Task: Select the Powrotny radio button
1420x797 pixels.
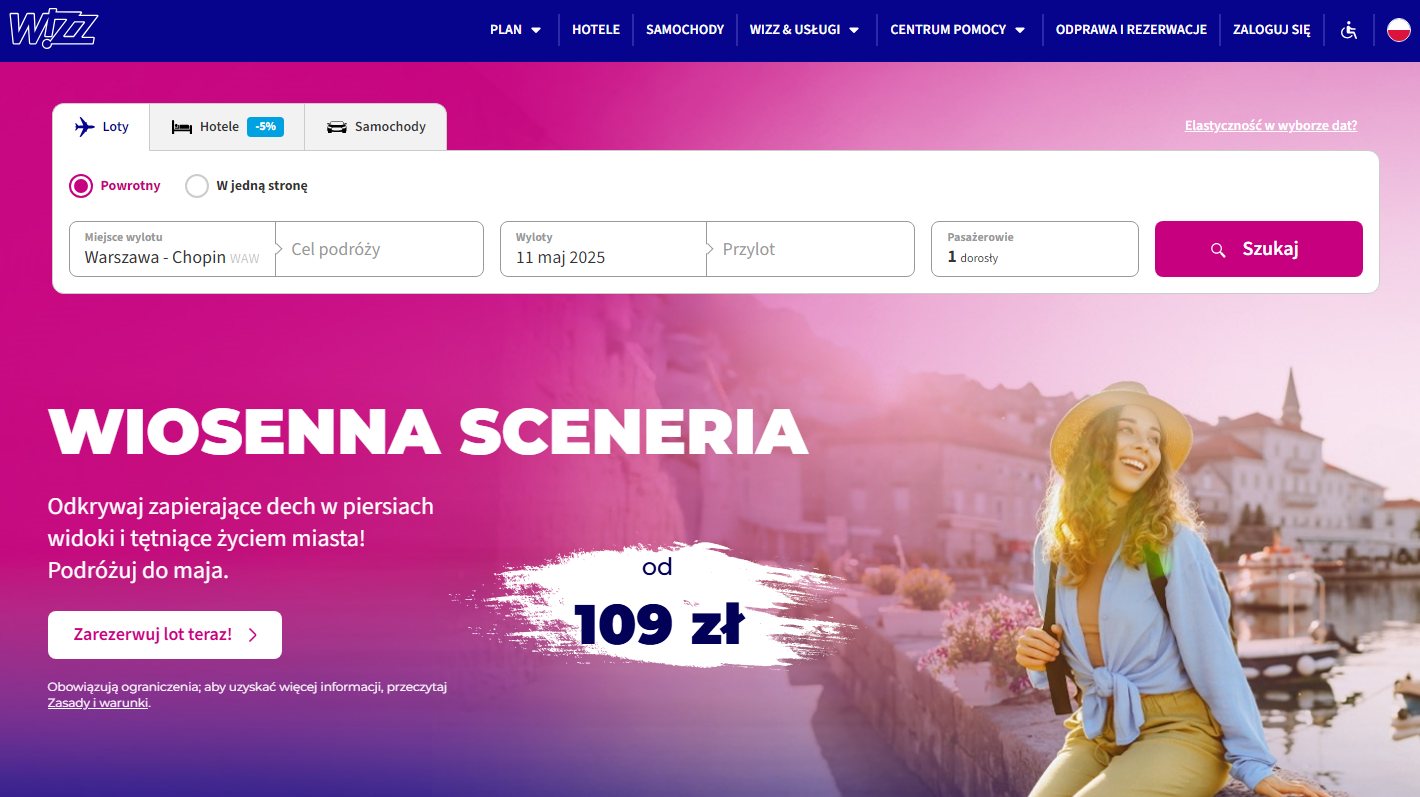Action: tap(81, 186)
